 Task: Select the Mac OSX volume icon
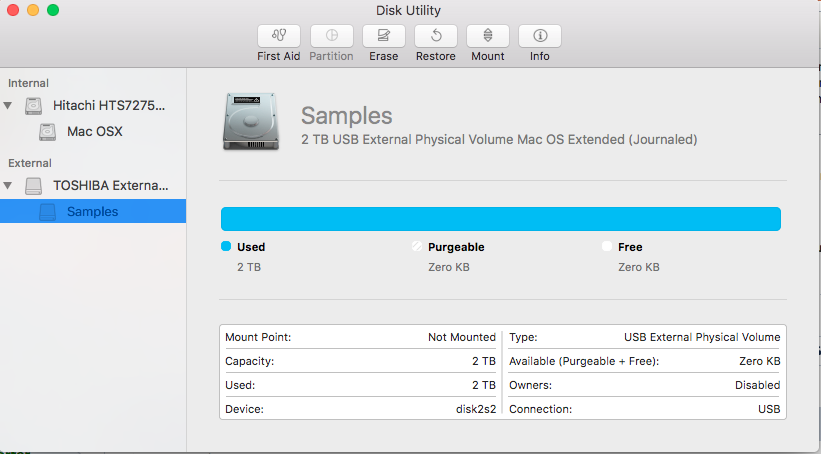47,131
